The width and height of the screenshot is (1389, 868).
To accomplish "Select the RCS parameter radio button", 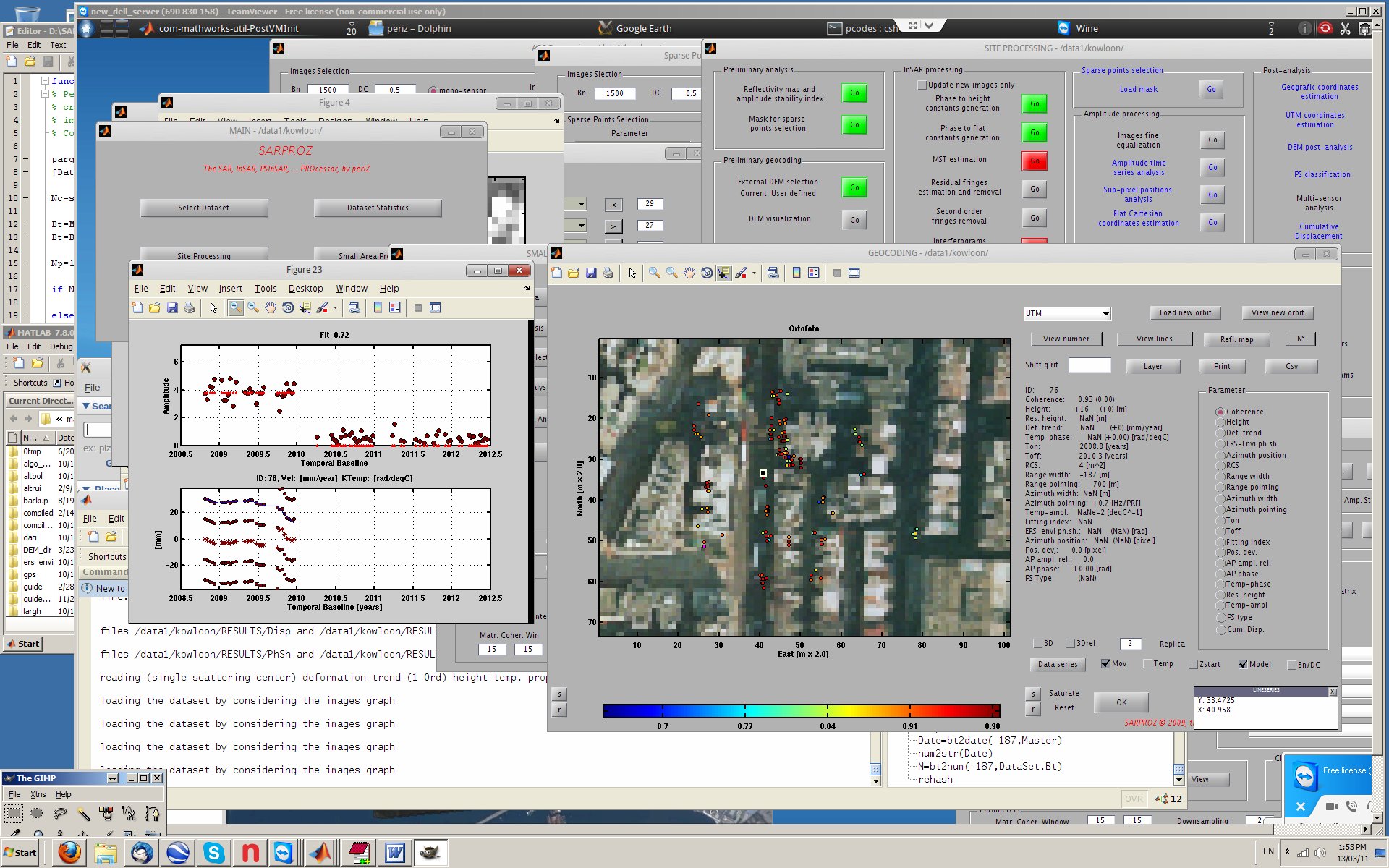I will tap(1220, 466).
